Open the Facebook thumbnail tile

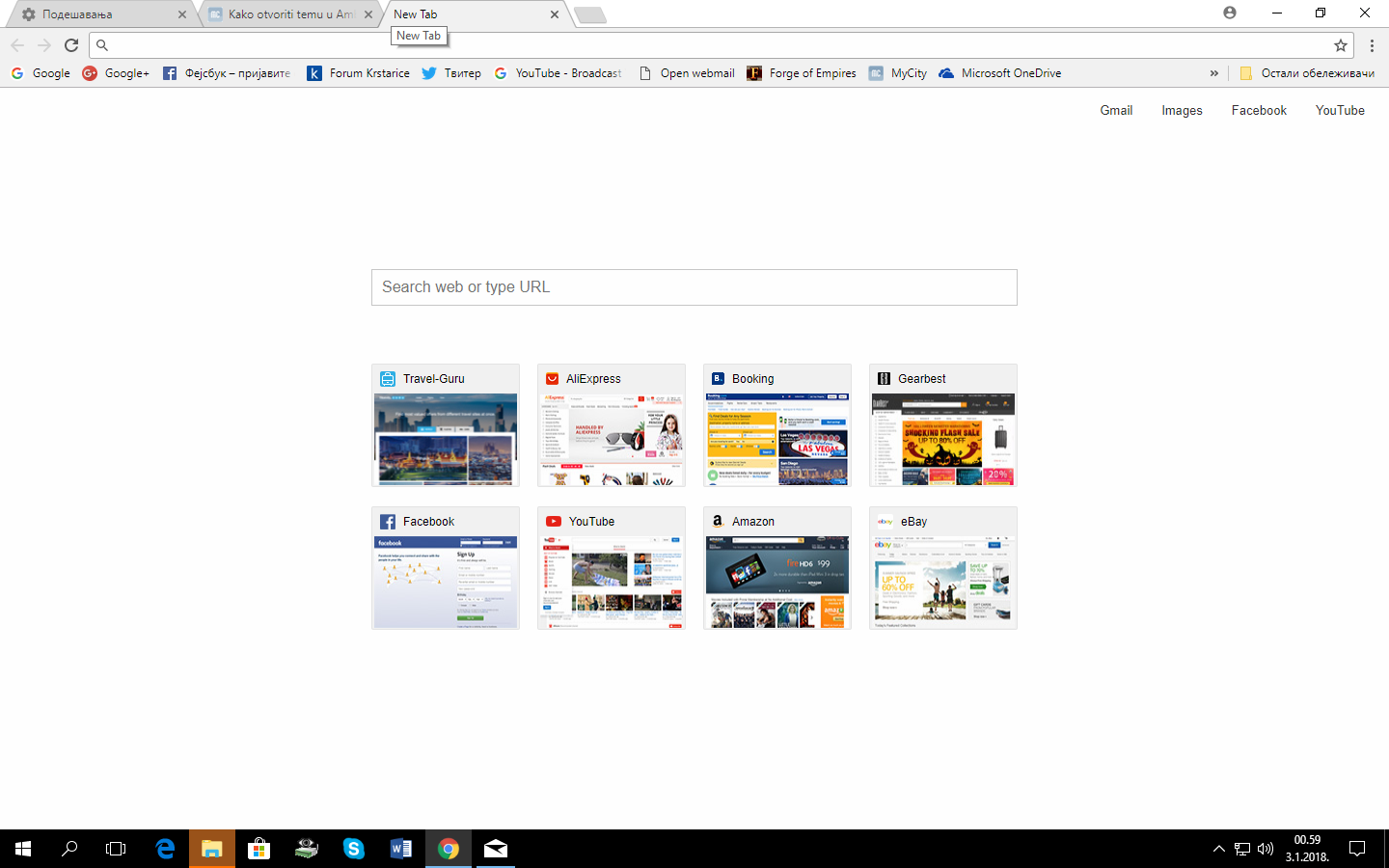click(446, 568)
